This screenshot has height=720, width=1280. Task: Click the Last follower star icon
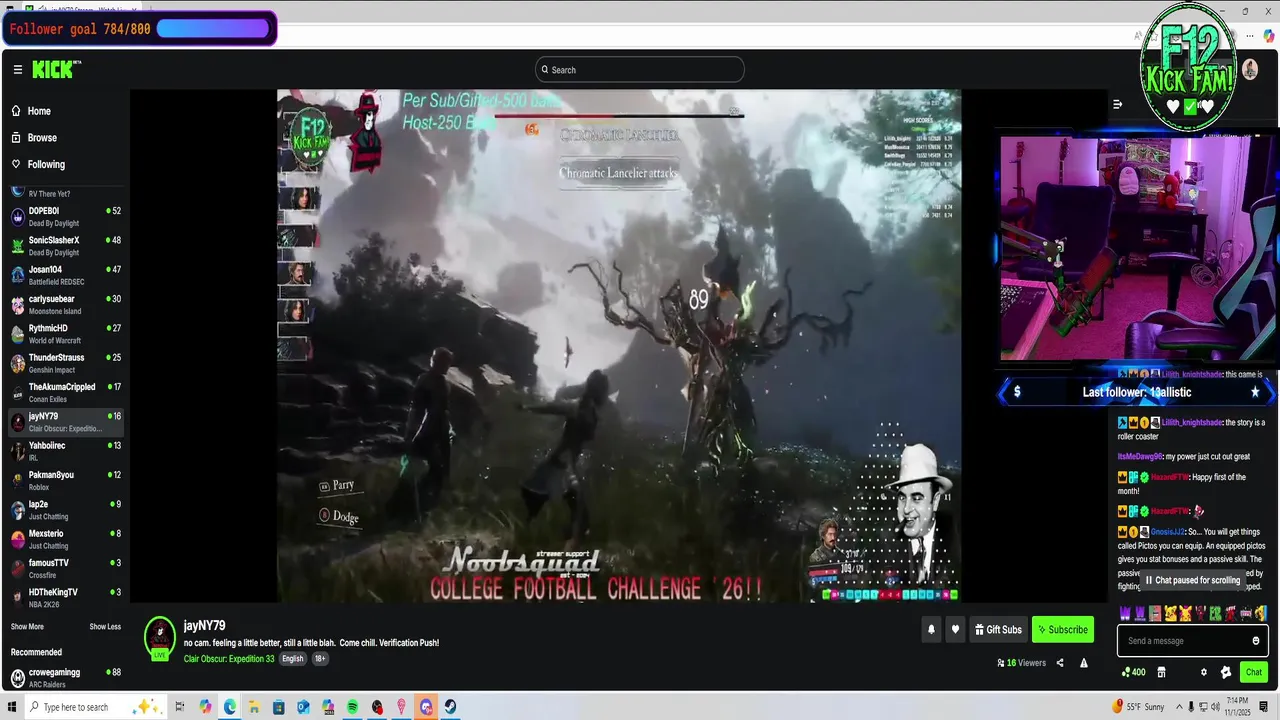point(1255,392)
